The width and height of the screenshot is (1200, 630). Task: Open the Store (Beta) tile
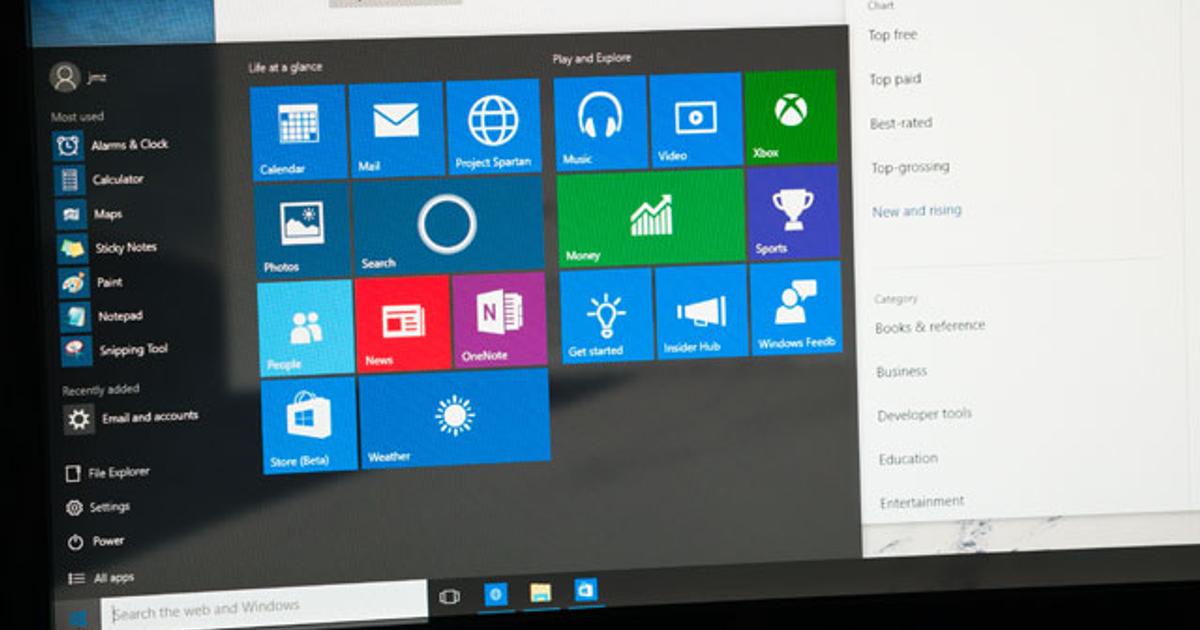pyautogui.click(x=309, y=425)
